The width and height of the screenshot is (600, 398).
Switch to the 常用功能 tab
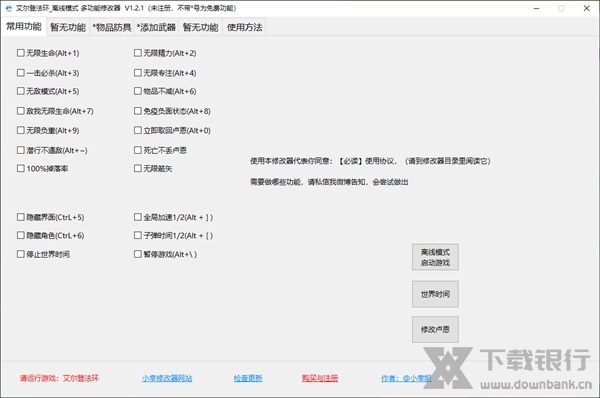[x=24, y=27]
